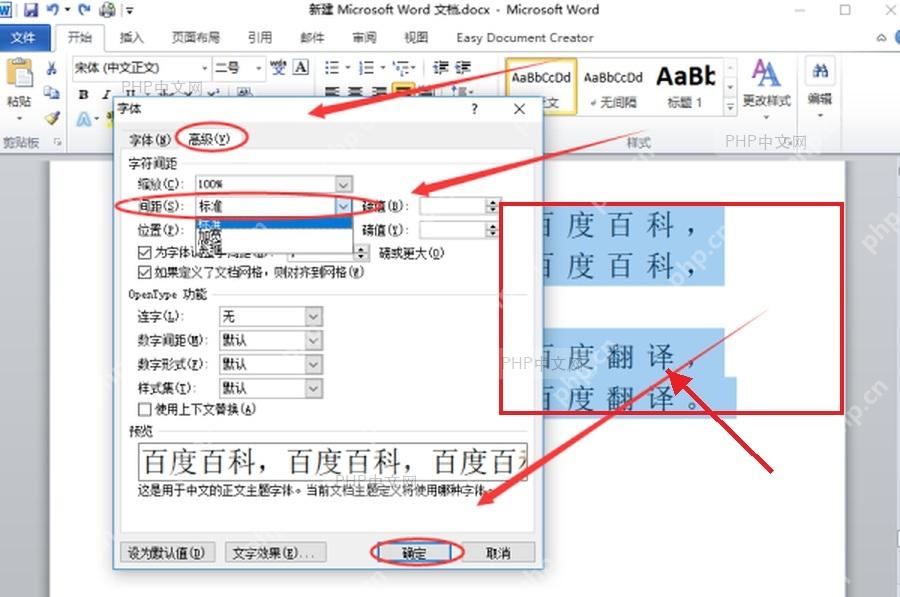
Task: Adjust the position 磅值(Y) spinner arrows
Action: click(492, 230)
